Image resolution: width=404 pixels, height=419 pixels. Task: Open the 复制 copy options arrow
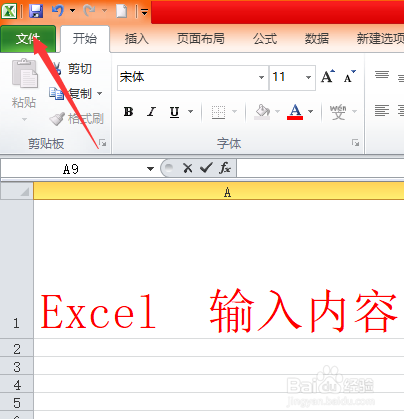[100, 94]
